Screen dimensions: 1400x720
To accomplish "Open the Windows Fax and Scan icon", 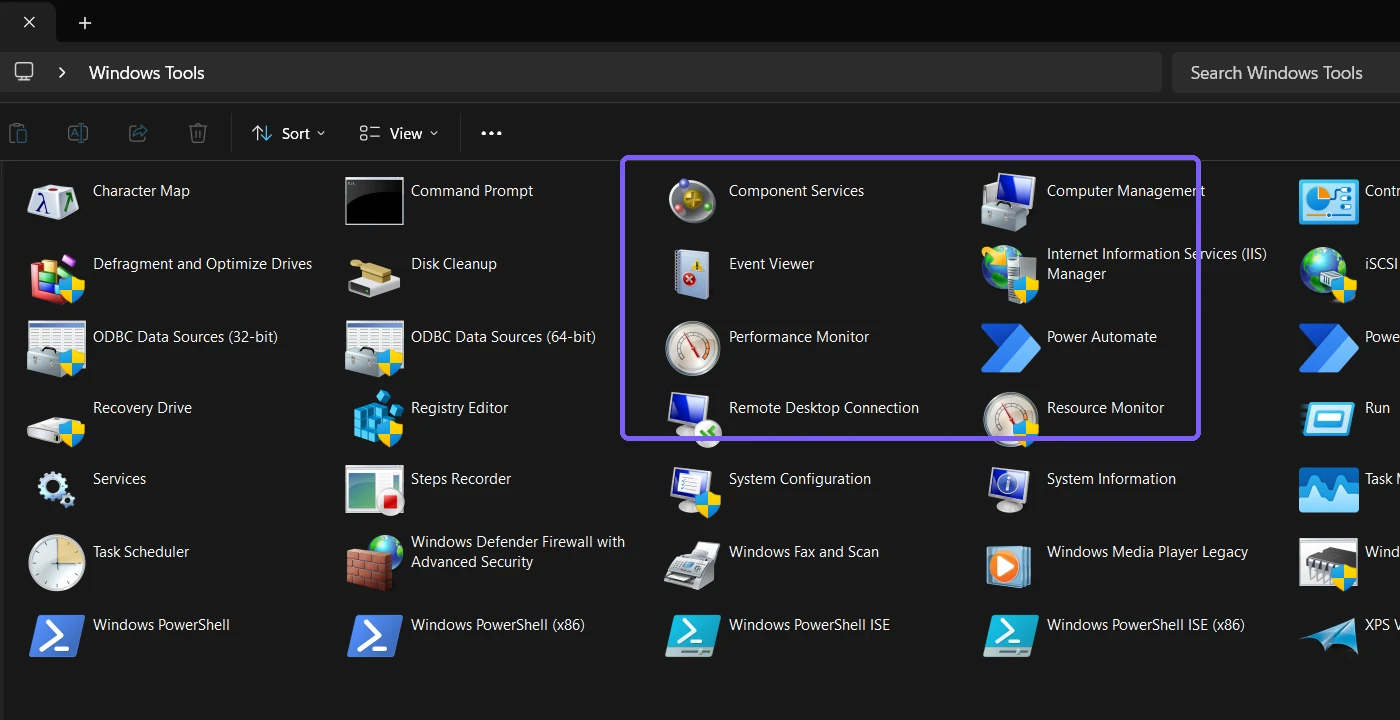I will click(x=692, y=565).
